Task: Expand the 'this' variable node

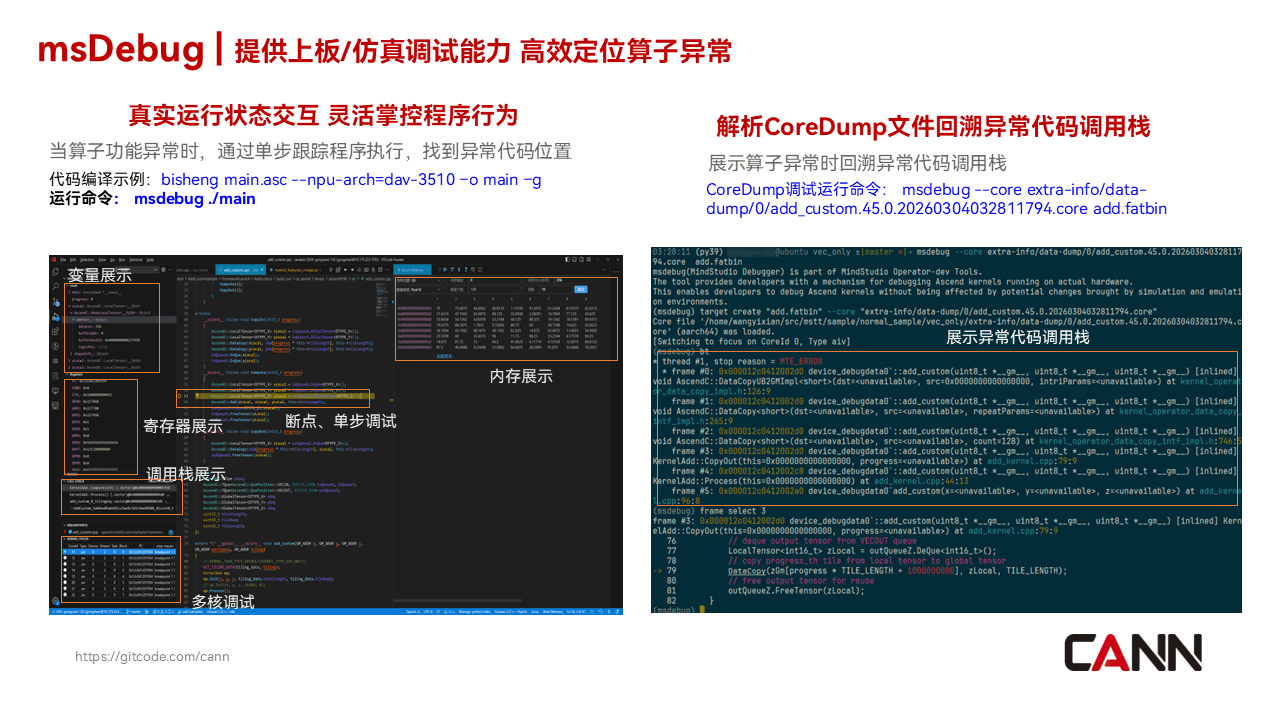Action: [70, 290]
